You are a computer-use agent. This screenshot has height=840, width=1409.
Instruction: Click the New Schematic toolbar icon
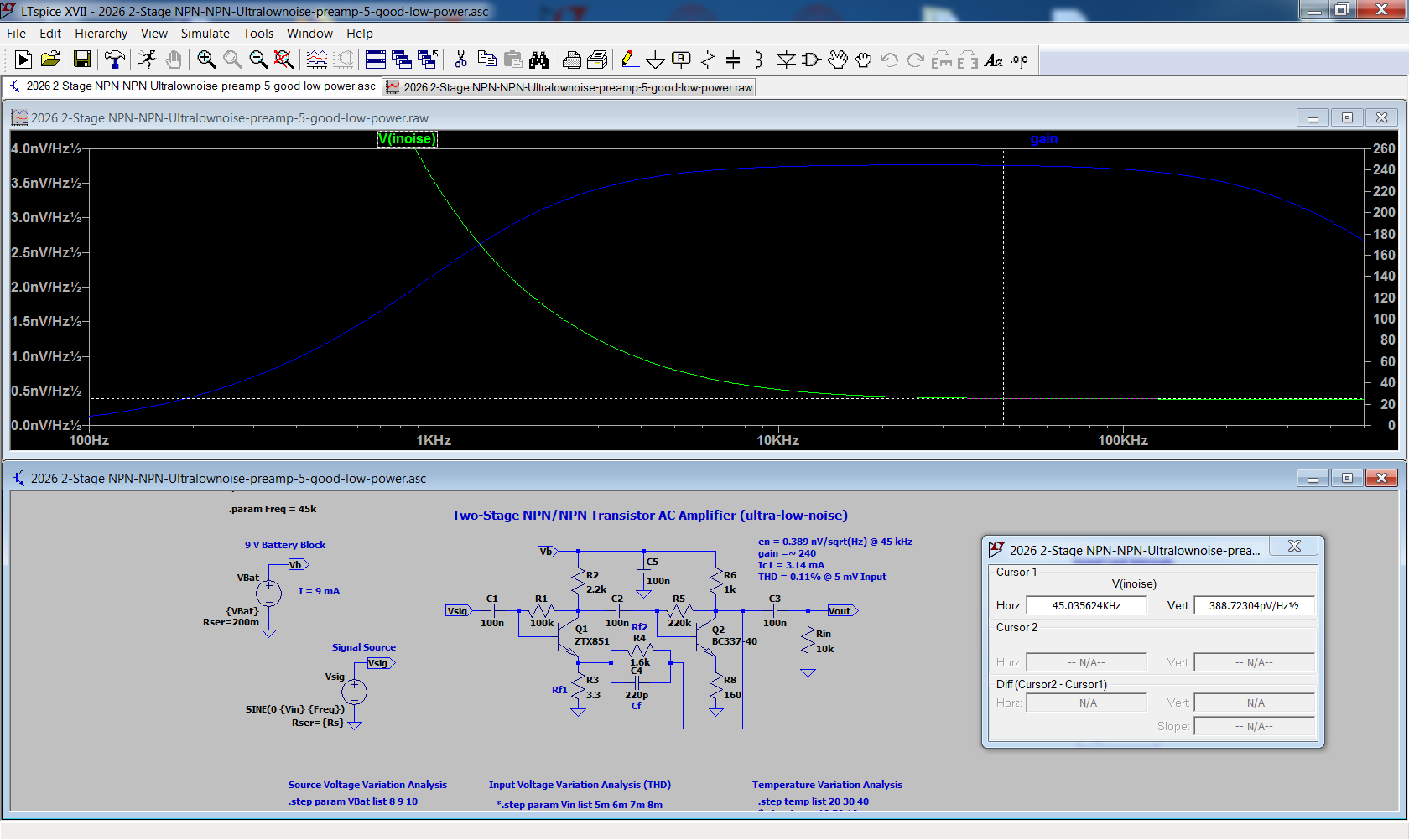[23, 60]
